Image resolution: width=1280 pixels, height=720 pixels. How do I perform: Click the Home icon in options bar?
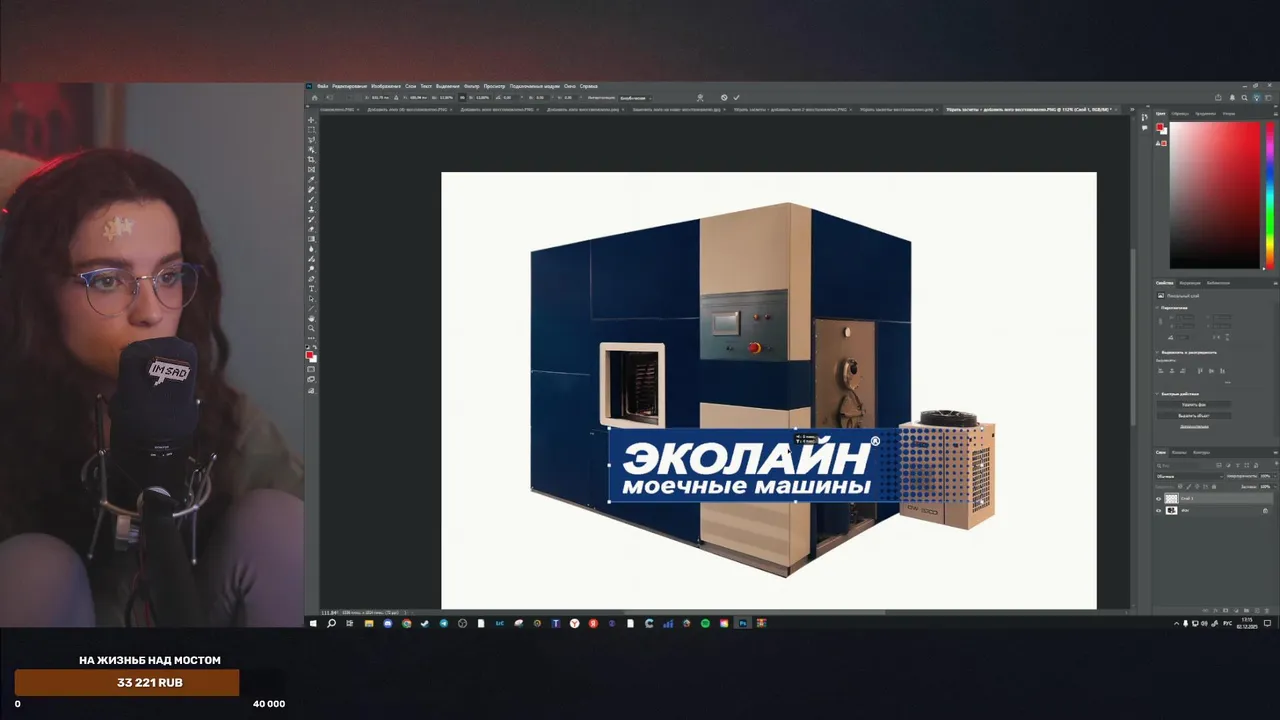tap(315, 97)
